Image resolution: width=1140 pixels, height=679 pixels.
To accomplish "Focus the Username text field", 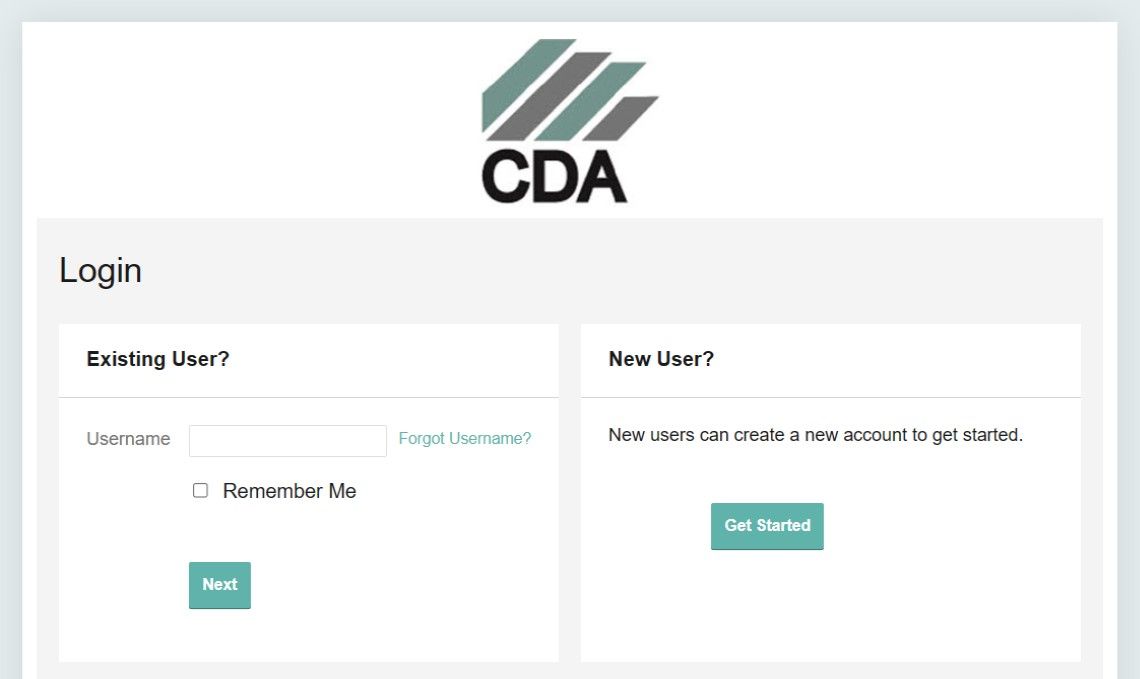I will coord(287,440).
